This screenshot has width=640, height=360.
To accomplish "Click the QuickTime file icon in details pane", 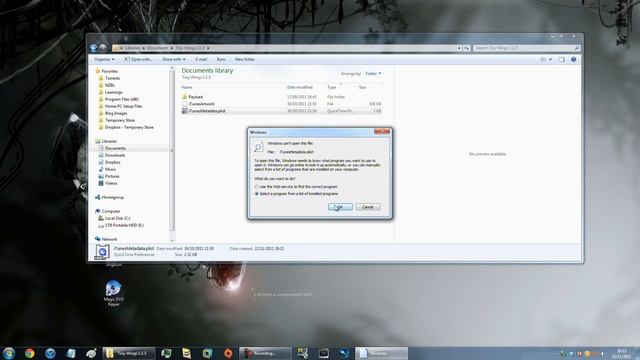I will pyautogui.click(x=102, y=252).
